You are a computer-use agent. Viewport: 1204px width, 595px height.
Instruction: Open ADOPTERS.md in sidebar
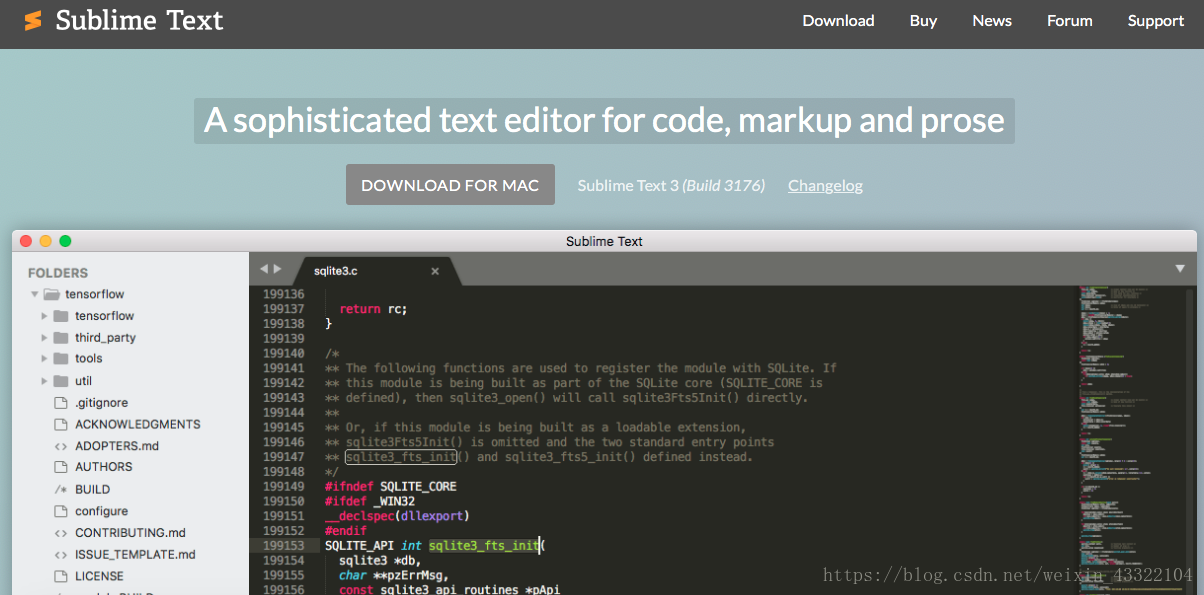117,446
